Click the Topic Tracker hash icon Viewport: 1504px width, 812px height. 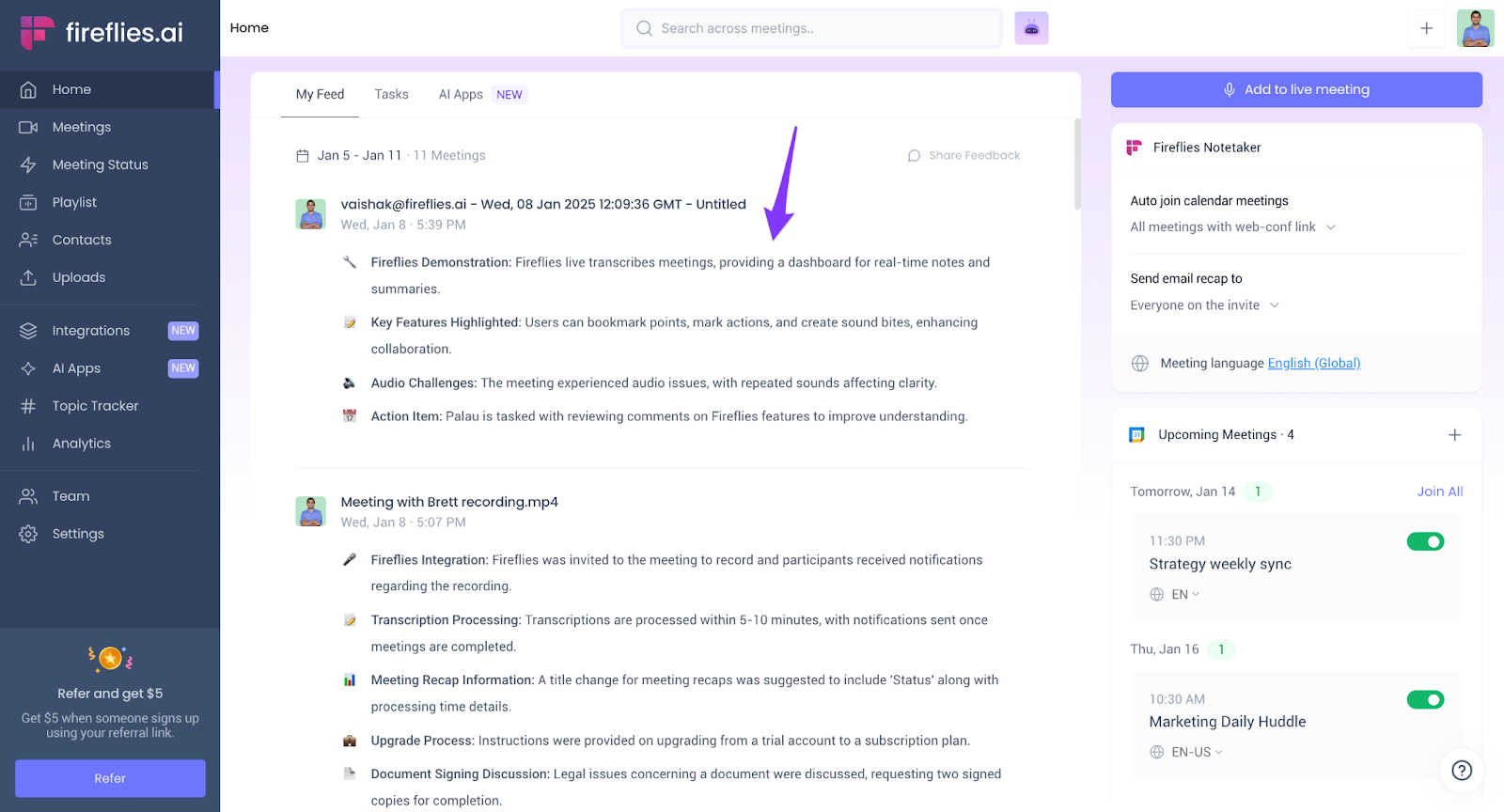click(x=28, y=406)
